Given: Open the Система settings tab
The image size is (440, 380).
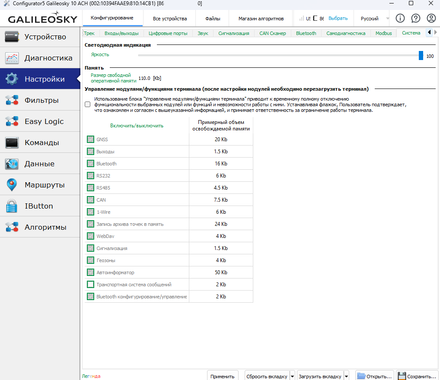Looking at the screenshot, I should 411,33.
